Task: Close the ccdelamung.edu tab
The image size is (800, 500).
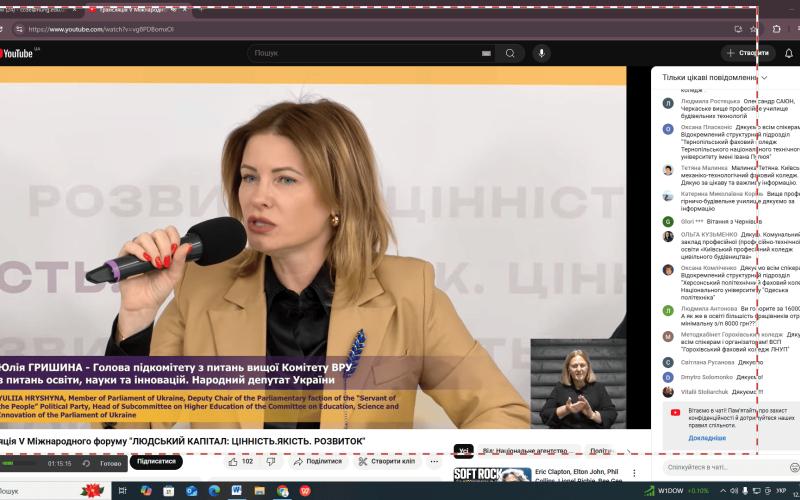Action: click(74, 10)
